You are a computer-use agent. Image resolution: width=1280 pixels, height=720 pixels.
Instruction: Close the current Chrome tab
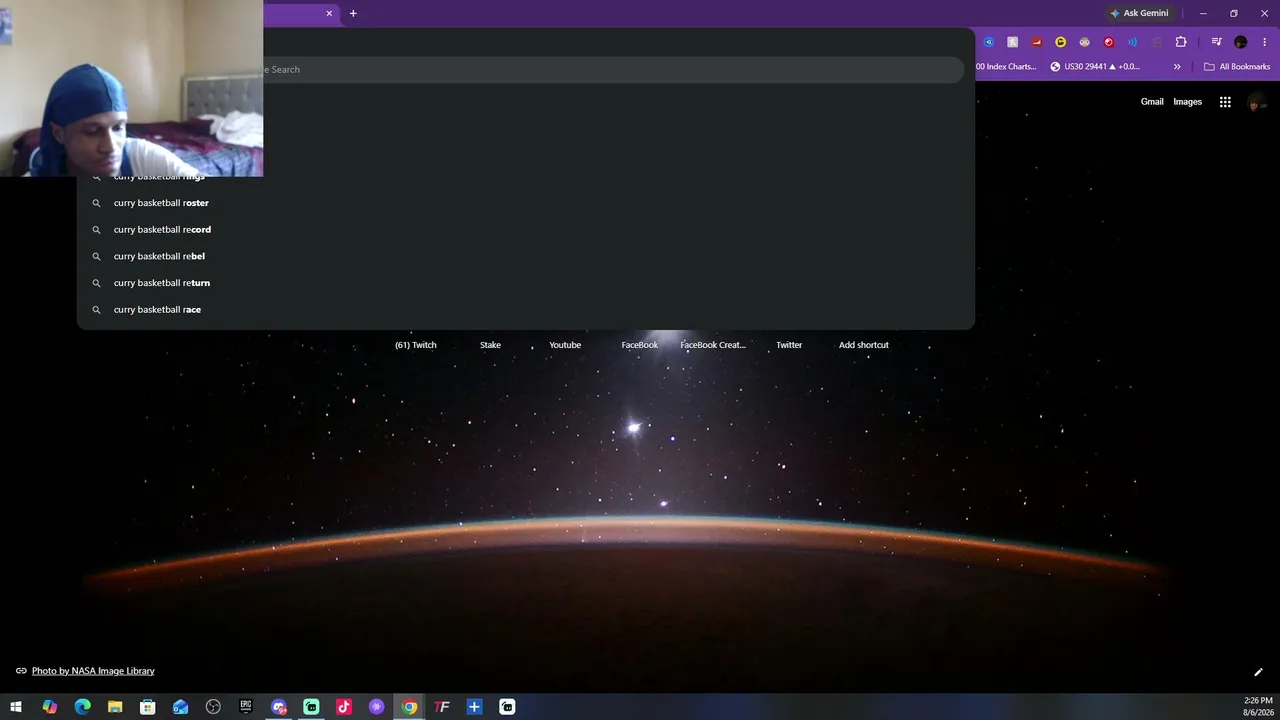point(329,13)
